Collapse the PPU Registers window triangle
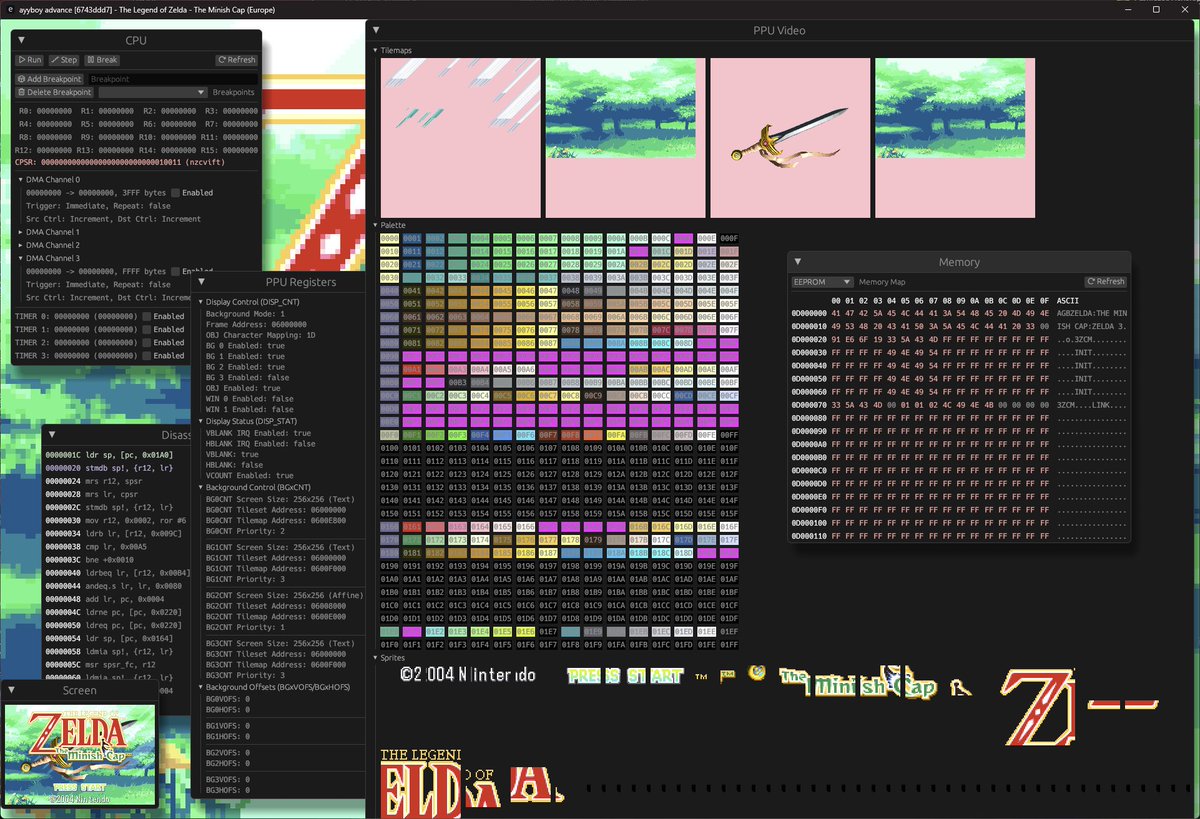The width and height of the screenshot is (1200, 819). pyautogui.click(x=201, y=283)
